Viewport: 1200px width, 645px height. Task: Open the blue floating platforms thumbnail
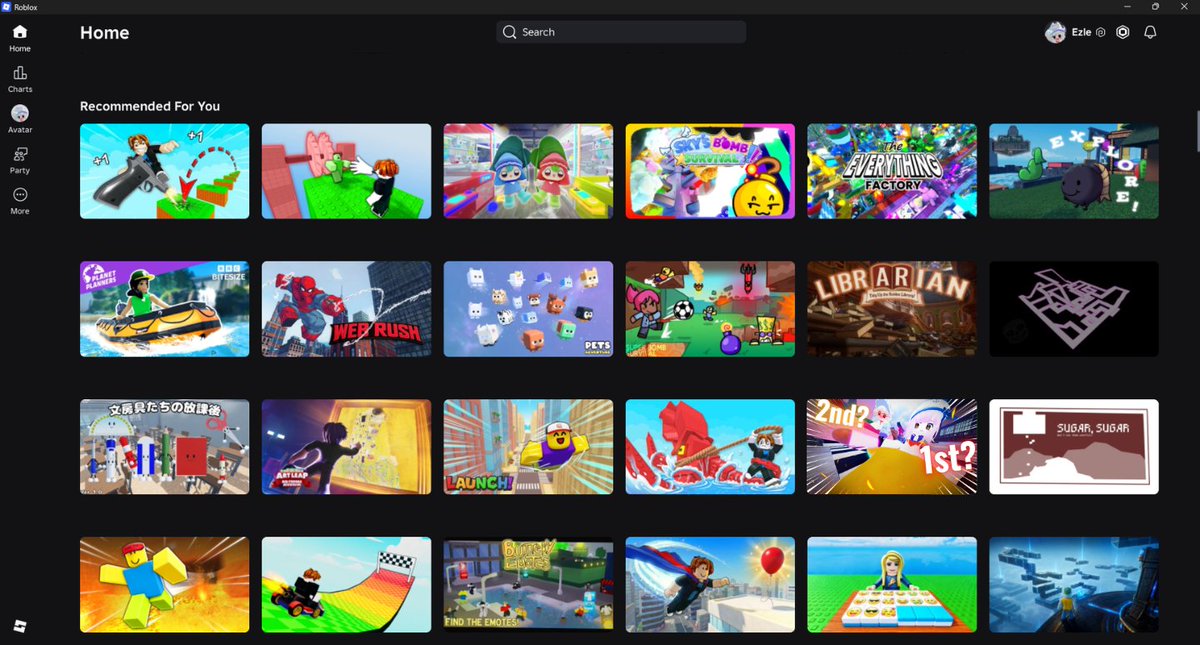[1074, 585]
